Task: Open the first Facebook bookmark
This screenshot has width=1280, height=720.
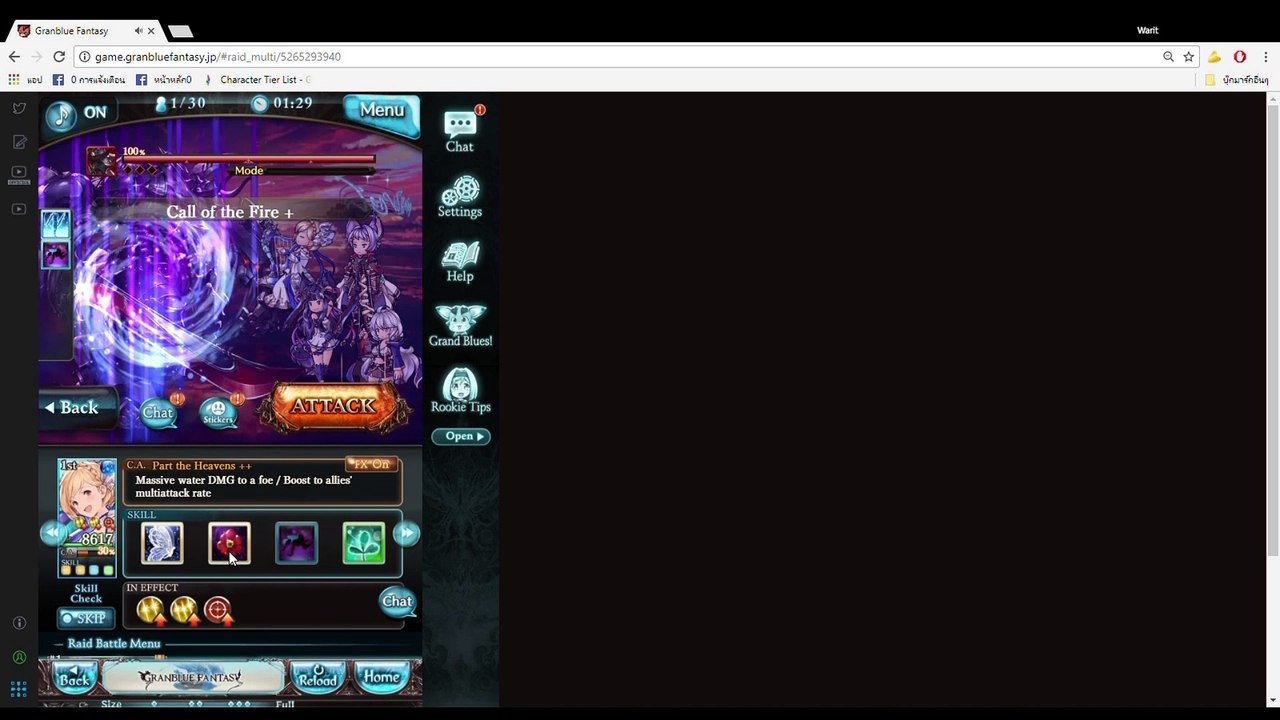Action: click(x=89, y=79)
